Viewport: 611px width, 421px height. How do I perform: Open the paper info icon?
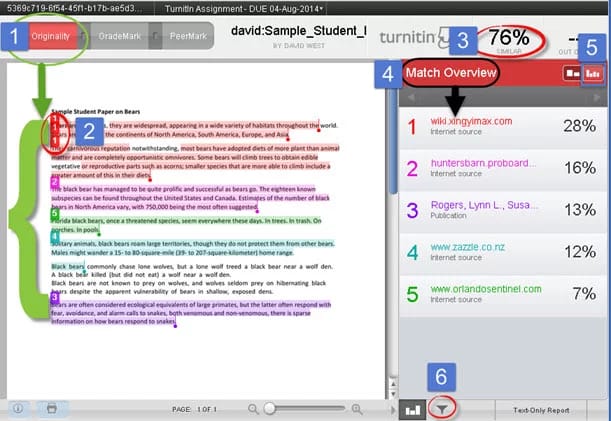18,409
